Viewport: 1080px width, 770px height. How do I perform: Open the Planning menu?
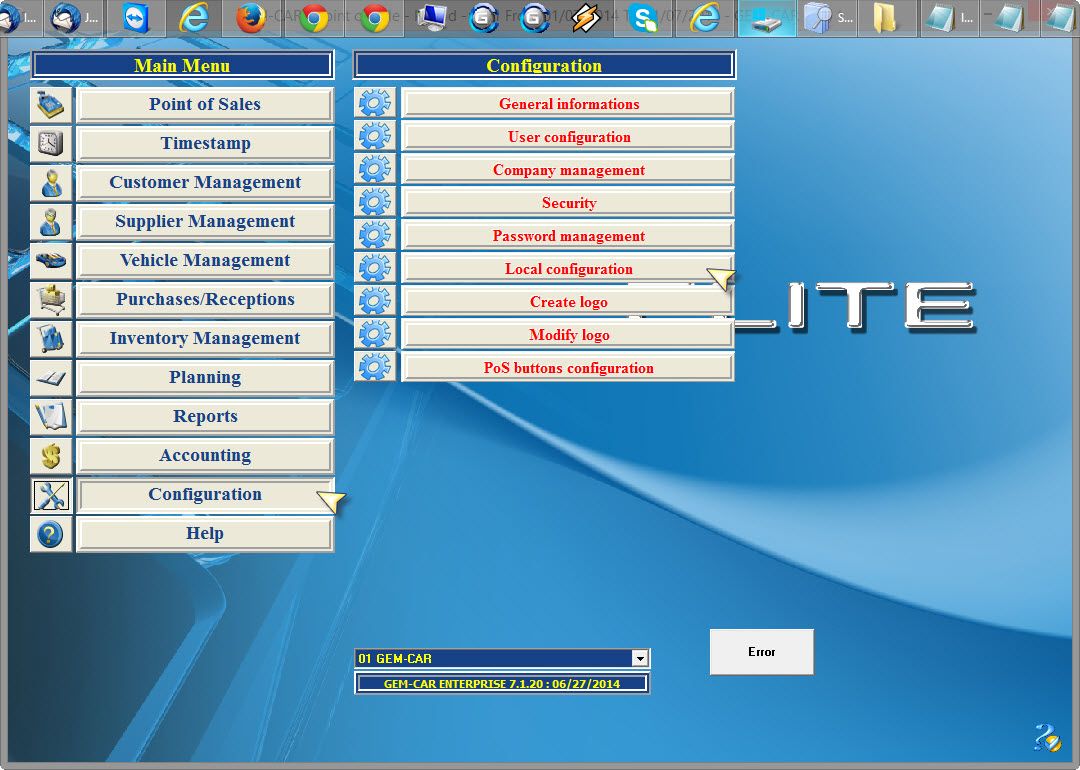205,377
